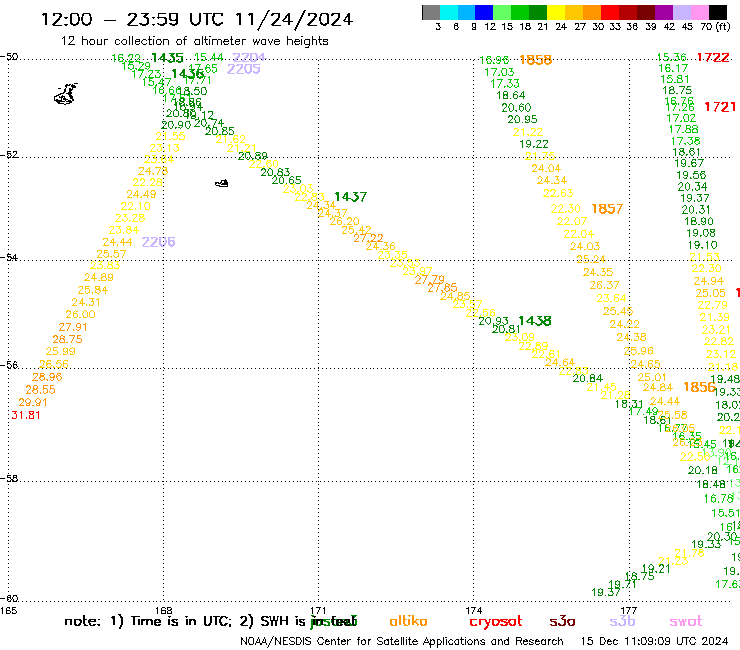Click the cyan legend swatch
This screenshot has height=650, width=740.
449,12
